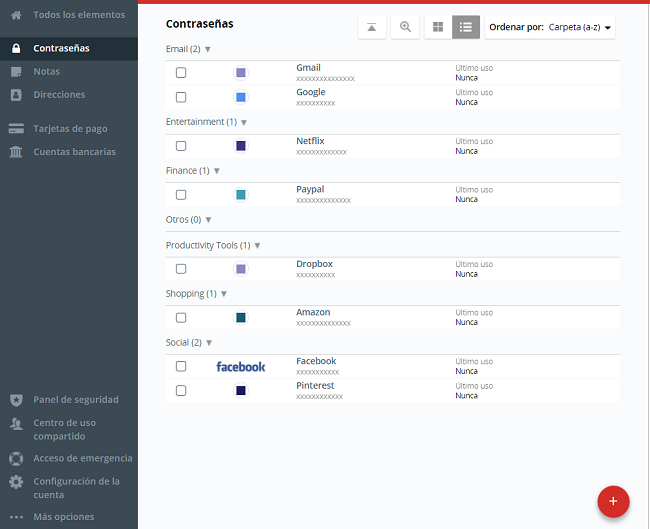Open Notas in the sidebar
The image size is (650, 529).
tap(46, 72)
